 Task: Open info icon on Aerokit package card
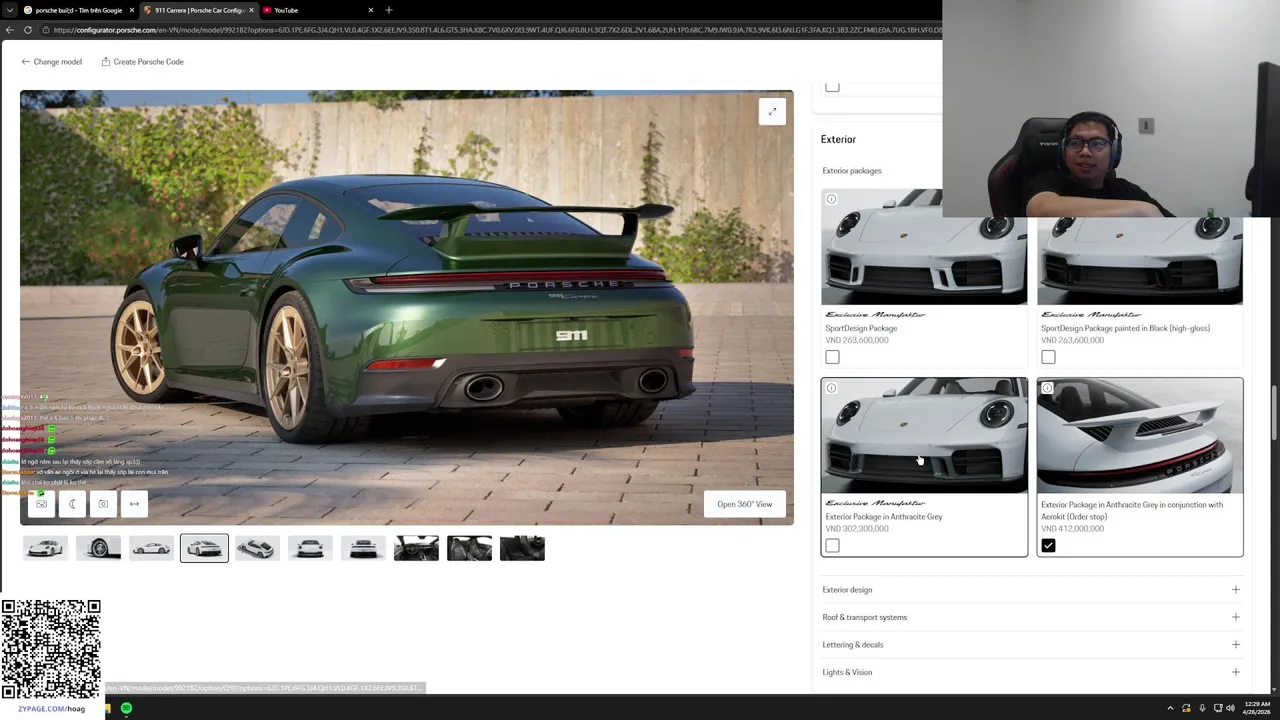pos(1047,388)
